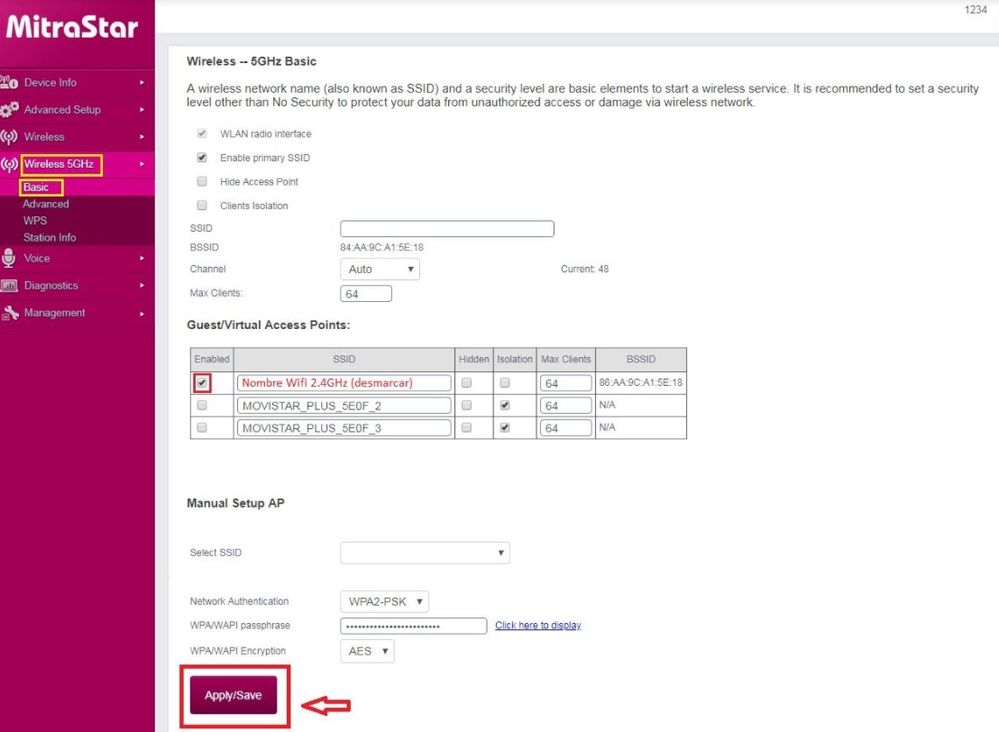Open the Channel Auto dropdown

point(379,269)
